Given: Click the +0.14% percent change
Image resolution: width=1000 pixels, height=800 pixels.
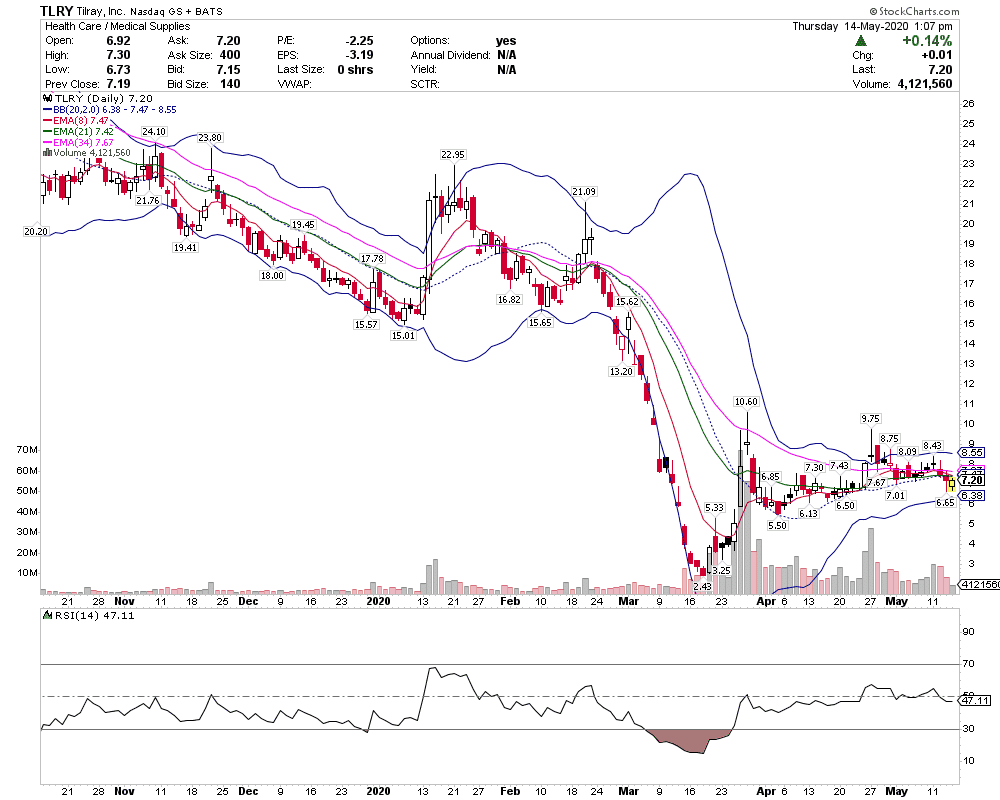Looking at the screenshot, I should point(927,41).
